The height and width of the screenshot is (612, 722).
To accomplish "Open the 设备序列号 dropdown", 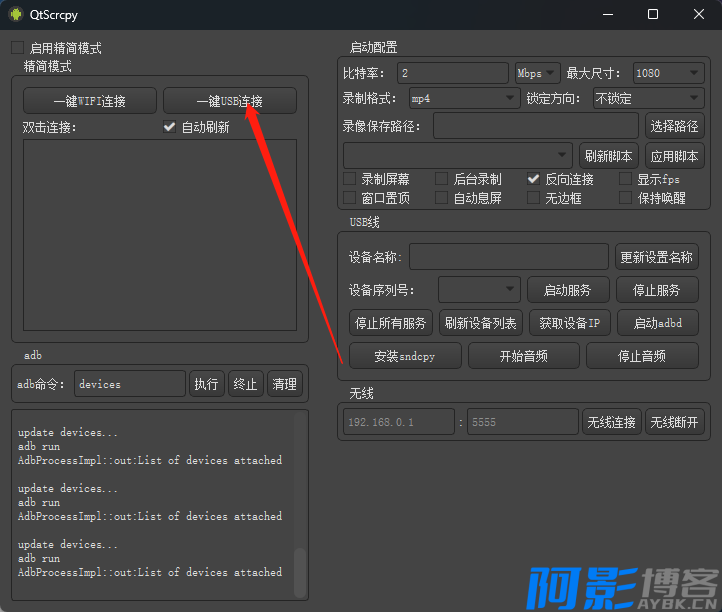I will pyautogui.click(x=479, y=290).
